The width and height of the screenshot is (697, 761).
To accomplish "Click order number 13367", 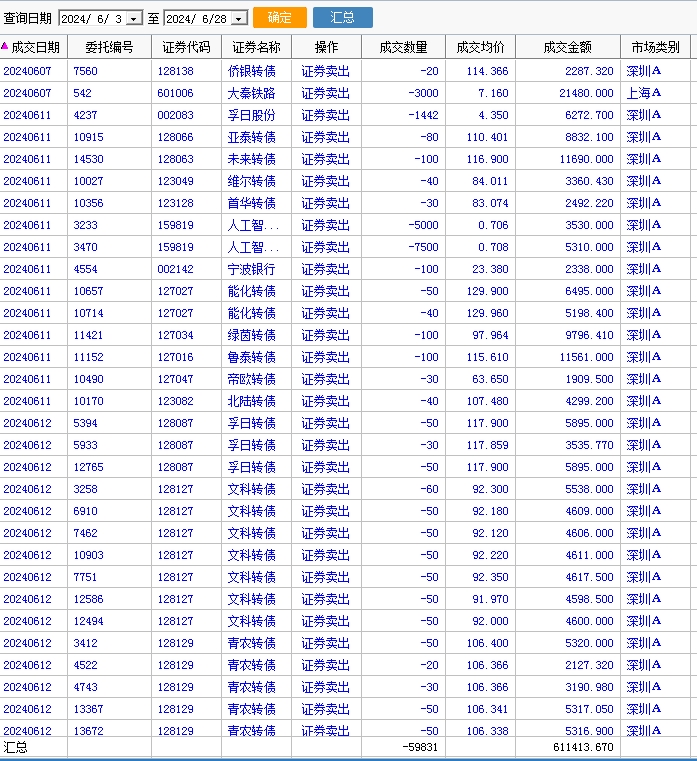I will 88,709.
